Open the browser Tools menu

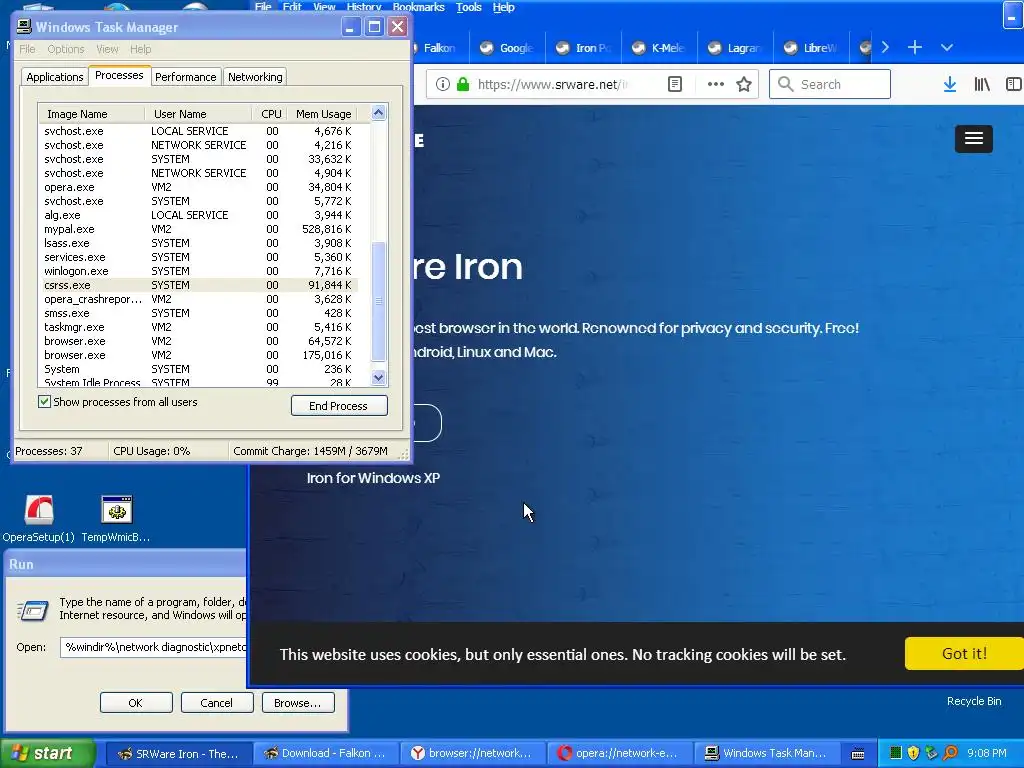pos(469,7)
